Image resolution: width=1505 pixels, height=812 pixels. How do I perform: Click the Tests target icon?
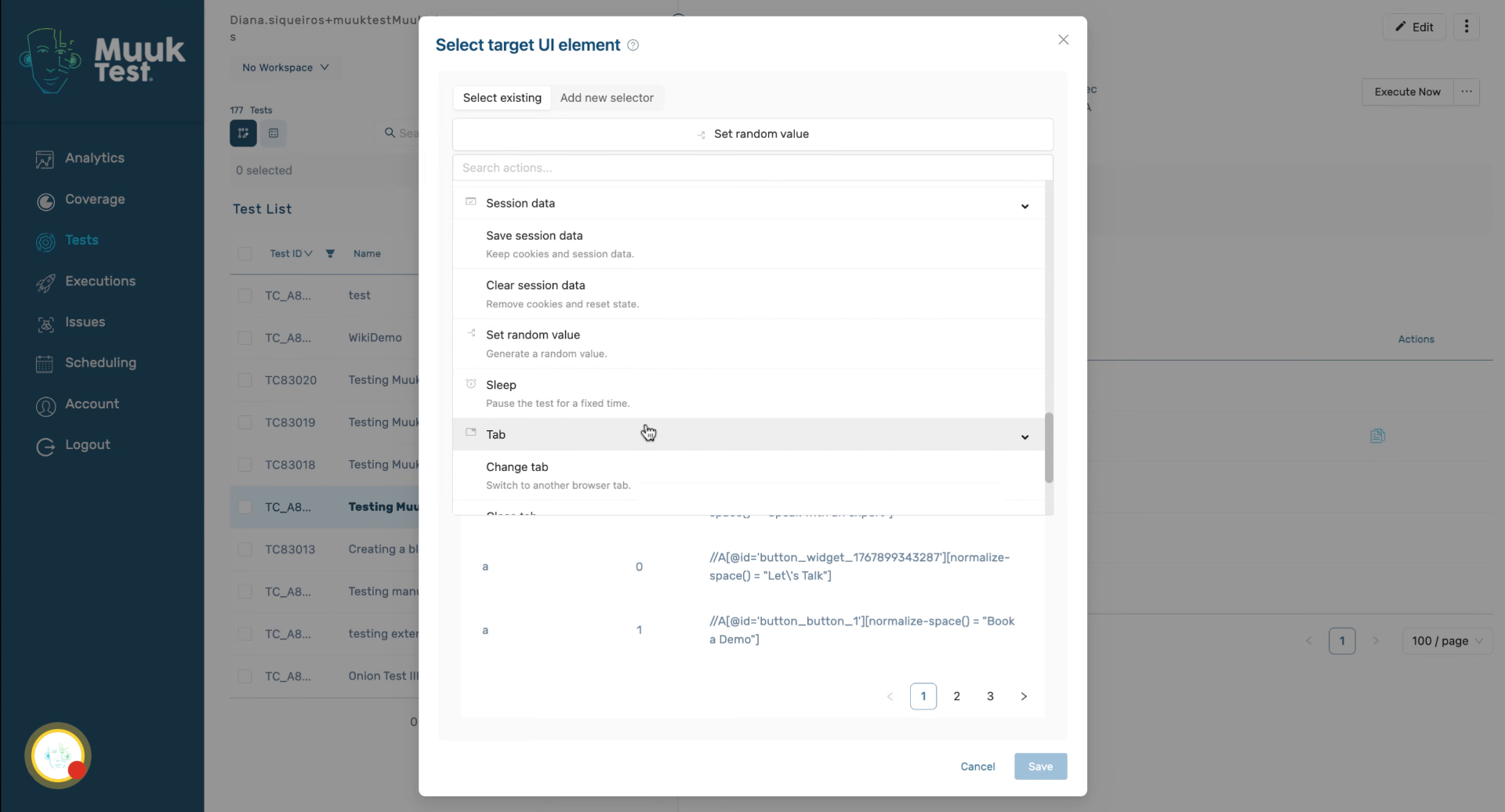tap(45, 242)
